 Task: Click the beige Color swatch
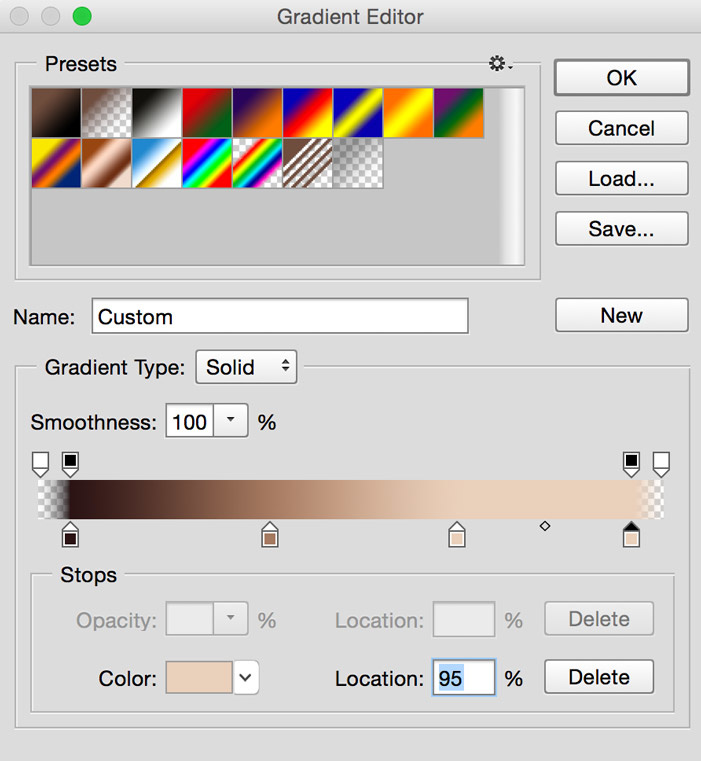point(199,678)
